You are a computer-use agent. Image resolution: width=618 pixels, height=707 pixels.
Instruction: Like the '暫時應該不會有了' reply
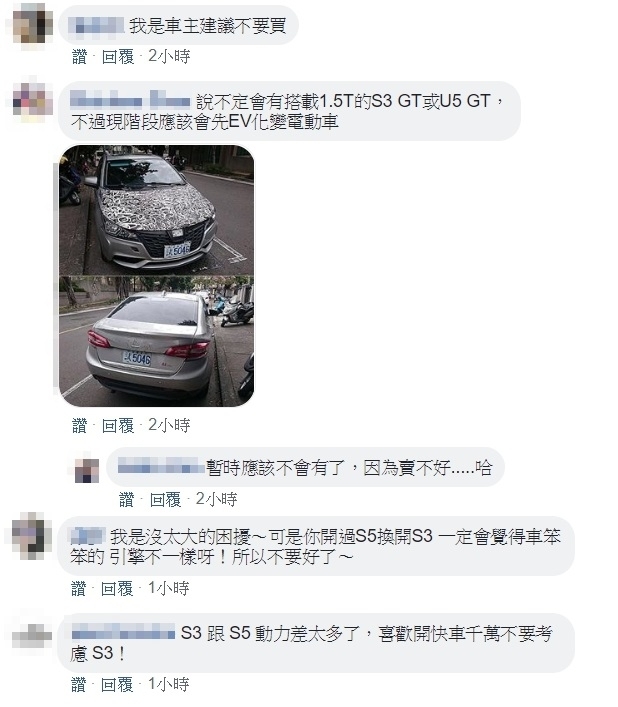(127, 500)
